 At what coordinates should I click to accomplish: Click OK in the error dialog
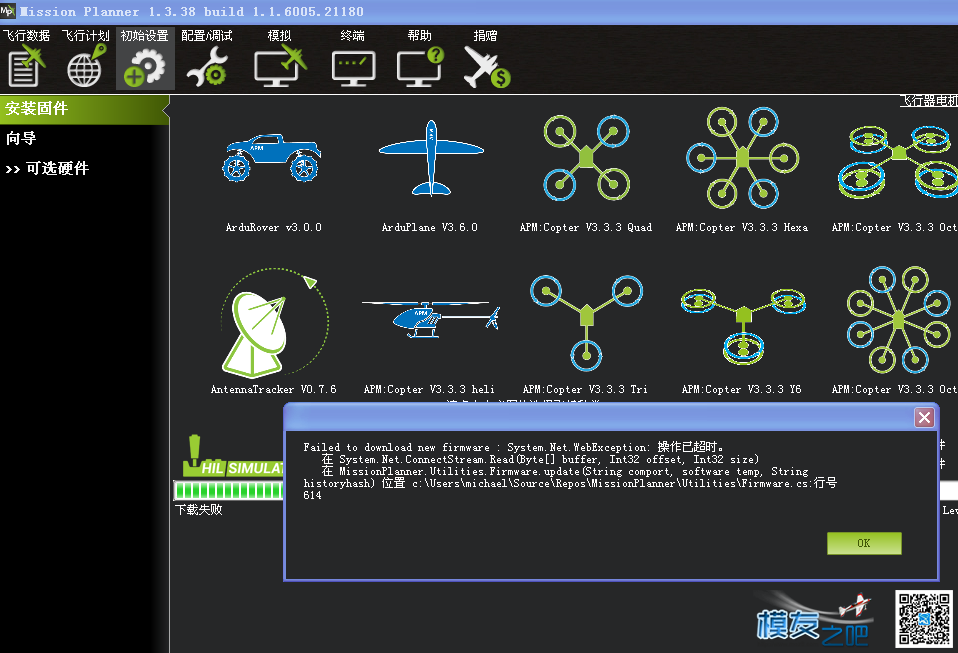pos(864,543)
